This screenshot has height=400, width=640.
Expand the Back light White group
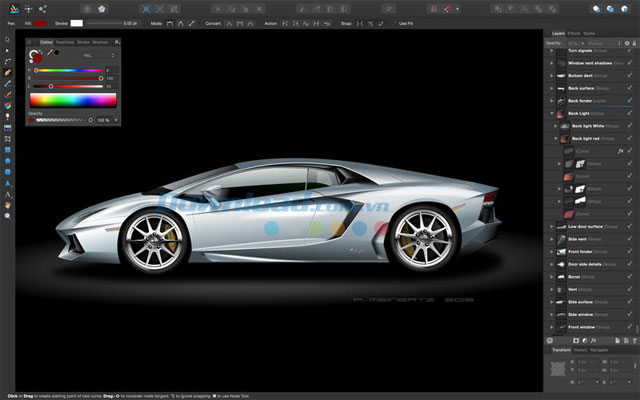pyautogui.click(x=556, y=126)
